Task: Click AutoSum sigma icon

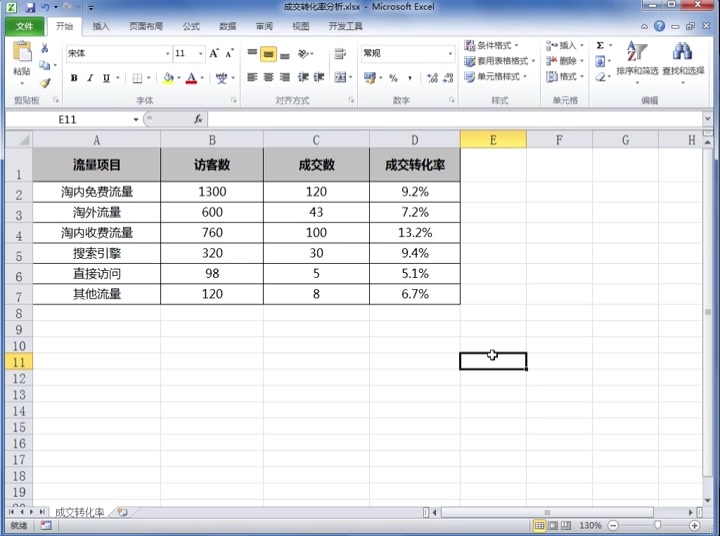Action: pyautogui.click(x=600, y=45)
